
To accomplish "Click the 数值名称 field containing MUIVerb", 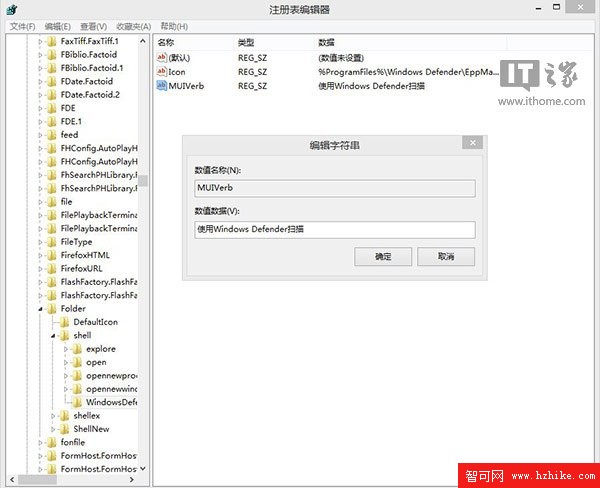I will 335,188.
